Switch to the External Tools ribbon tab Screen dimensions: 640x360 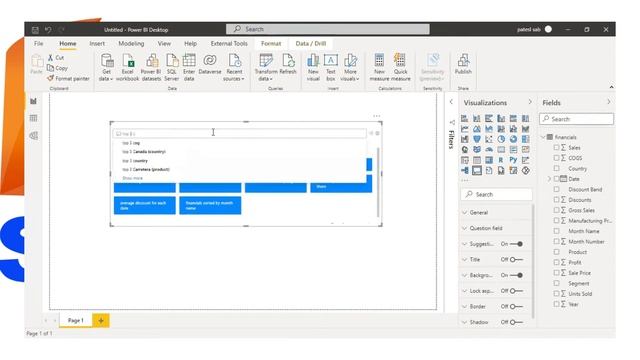point(229,43)
